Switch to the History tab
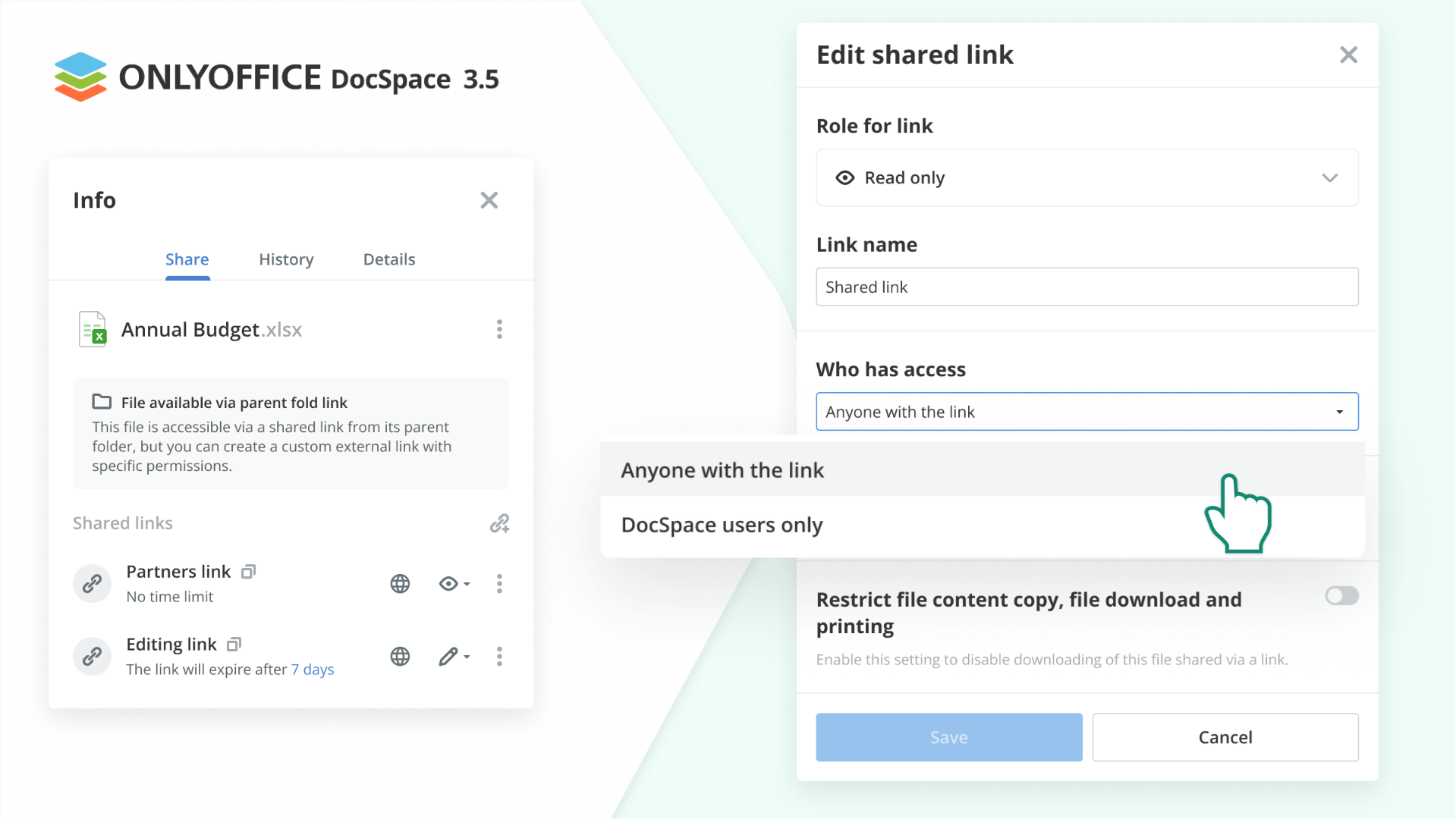This screenshot has width=1456, height=819. (286, 259)
